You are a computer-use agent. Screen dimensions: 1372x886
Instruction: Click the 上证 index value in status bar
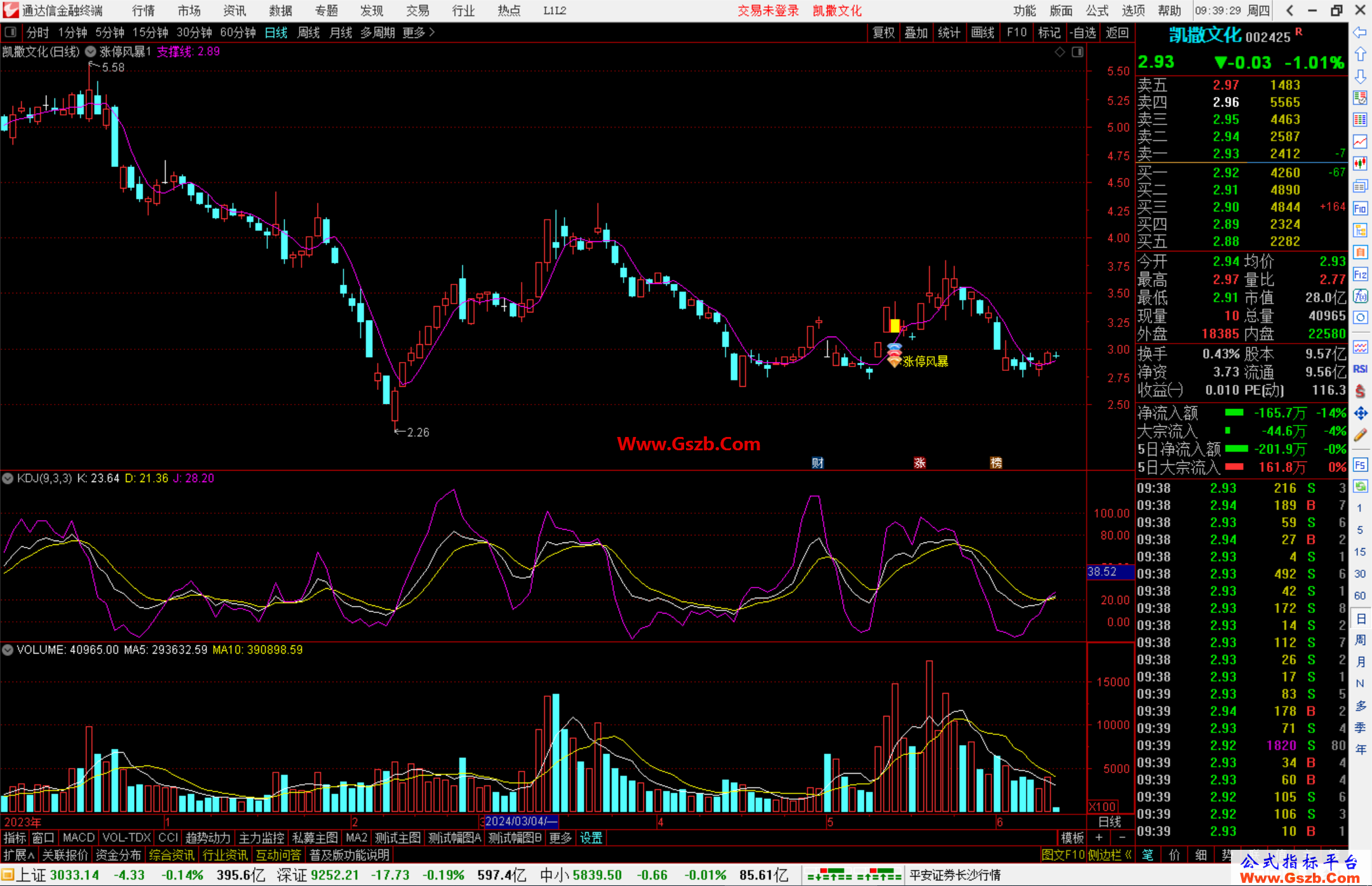point(74,875)
